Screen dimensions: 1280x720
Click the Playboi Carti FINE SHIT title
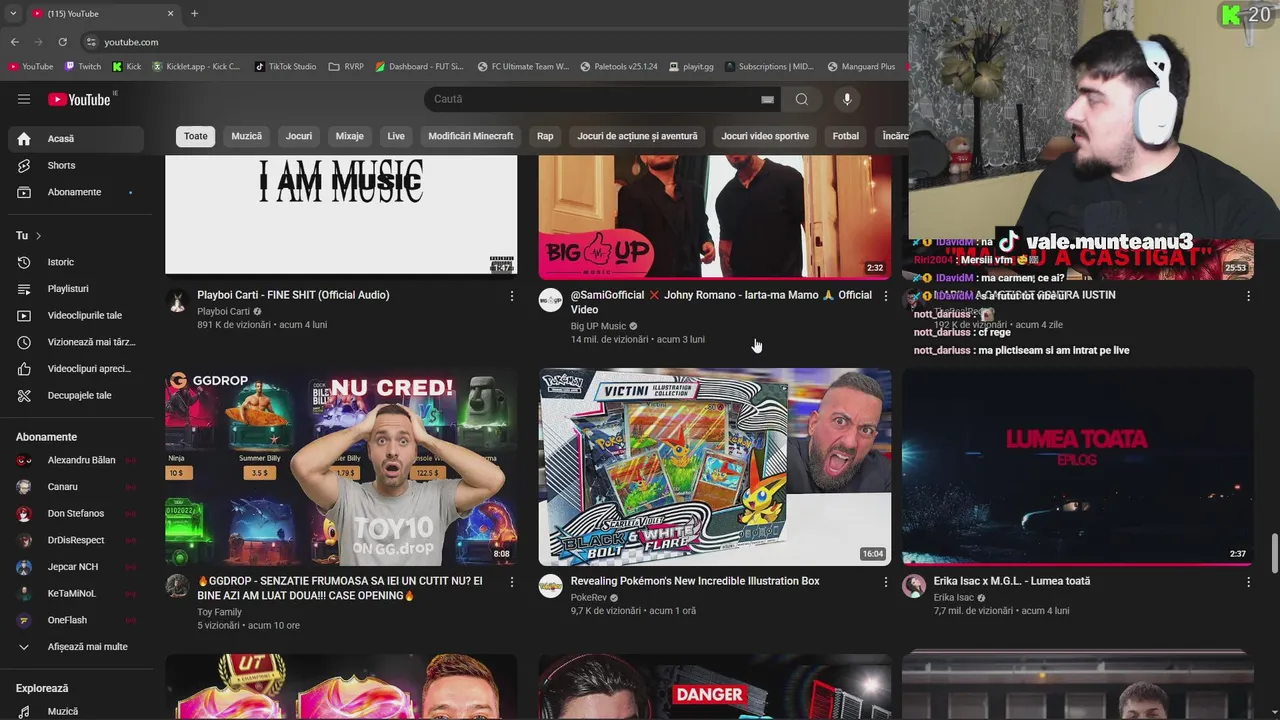293,295
